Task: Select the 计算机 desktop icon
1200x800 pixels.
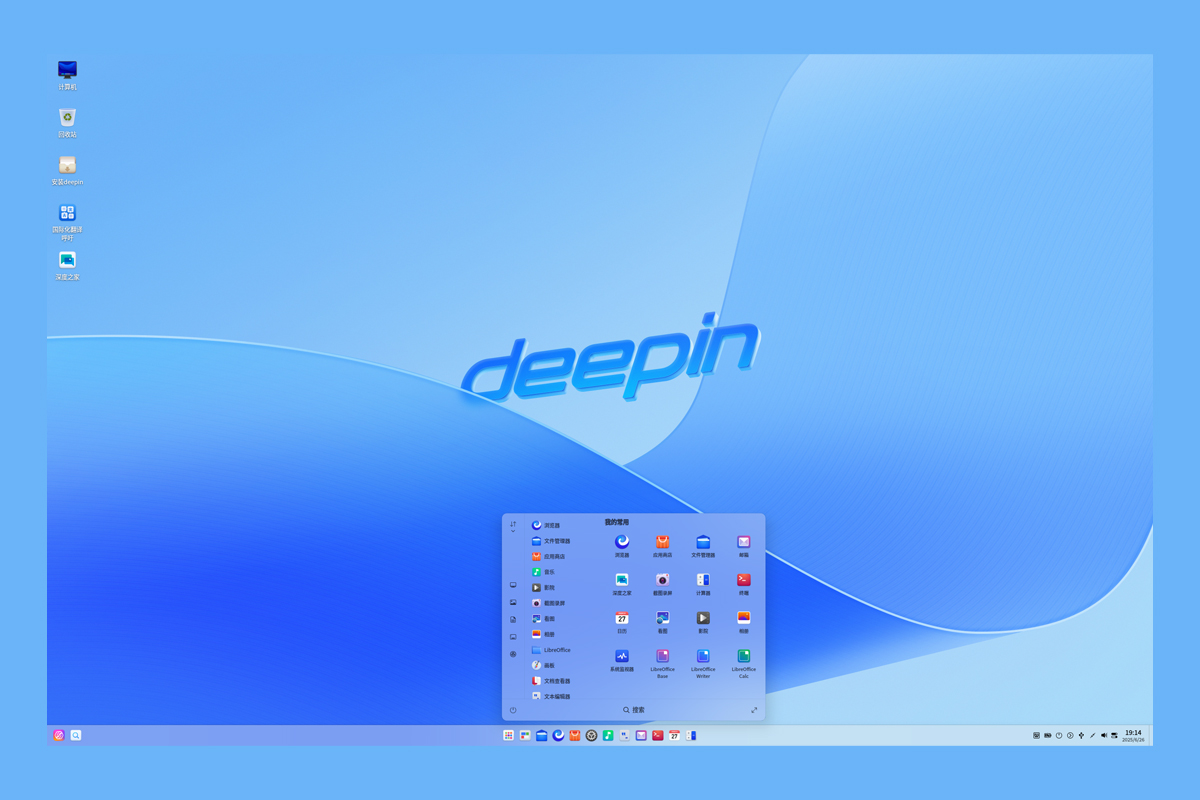Action: coord(67,75)
